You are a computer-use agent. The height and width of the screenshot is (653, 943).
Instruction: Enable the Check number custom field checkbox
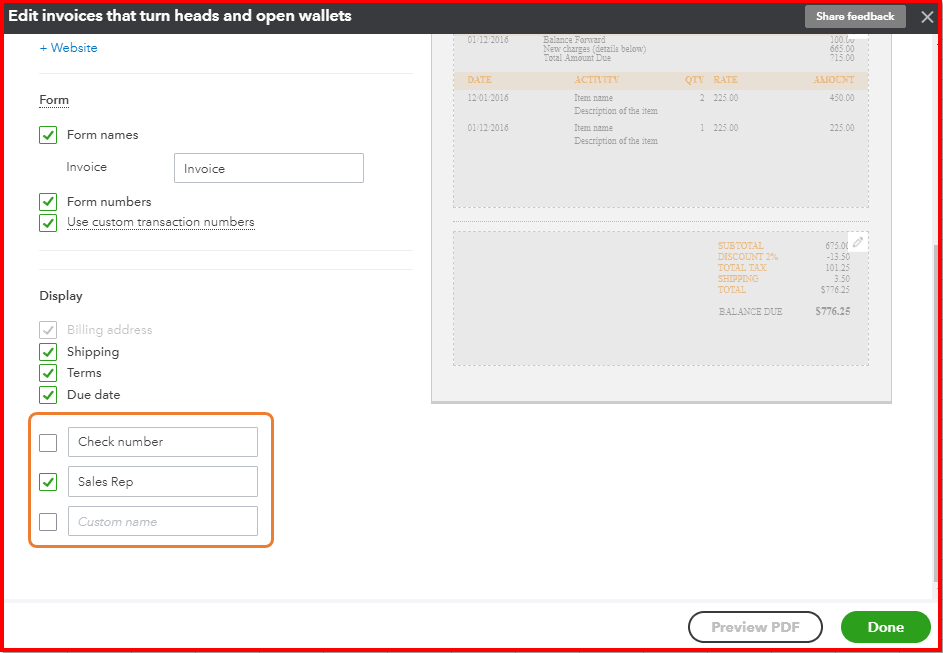(48, 443)
